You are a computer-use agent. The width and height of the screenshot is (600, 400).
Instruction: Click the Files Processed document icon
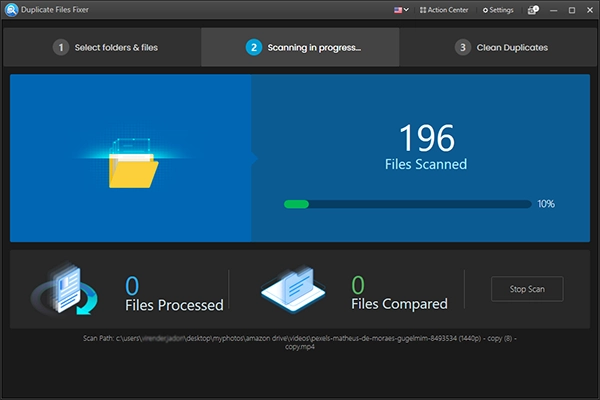tap(64, 289)
